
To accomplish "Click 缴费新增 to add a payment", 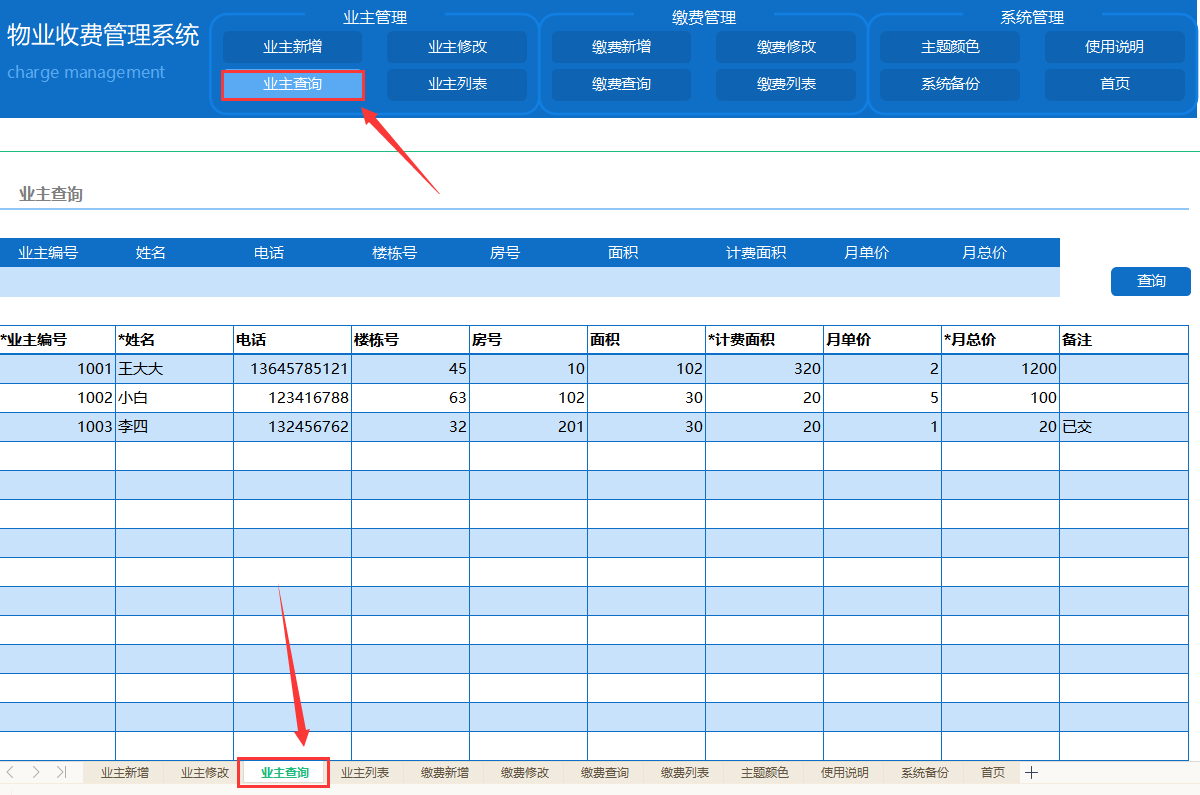I will [x=621, y=46].
